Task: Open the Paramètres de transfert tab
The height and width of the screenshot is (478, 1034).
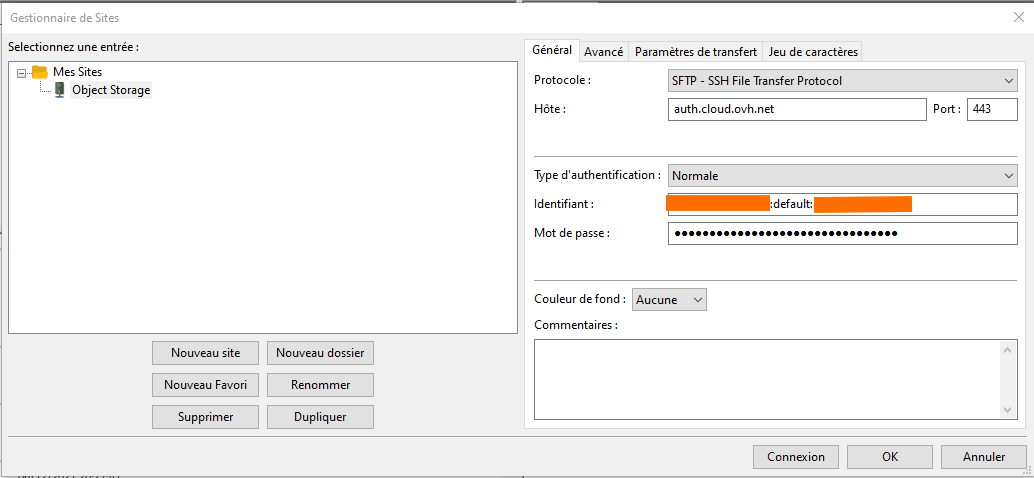Action: point(695,51)
